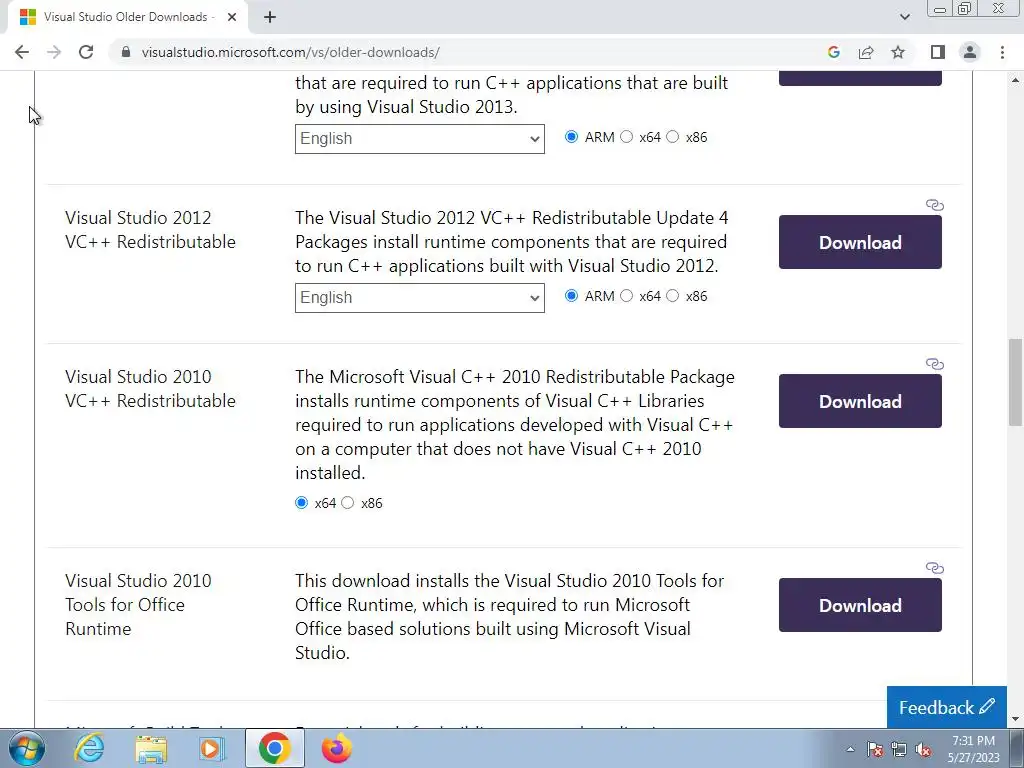Click Chrome icon in taskbar
The width and height of the screenshot is (1024, 768).
pos(274,748)
